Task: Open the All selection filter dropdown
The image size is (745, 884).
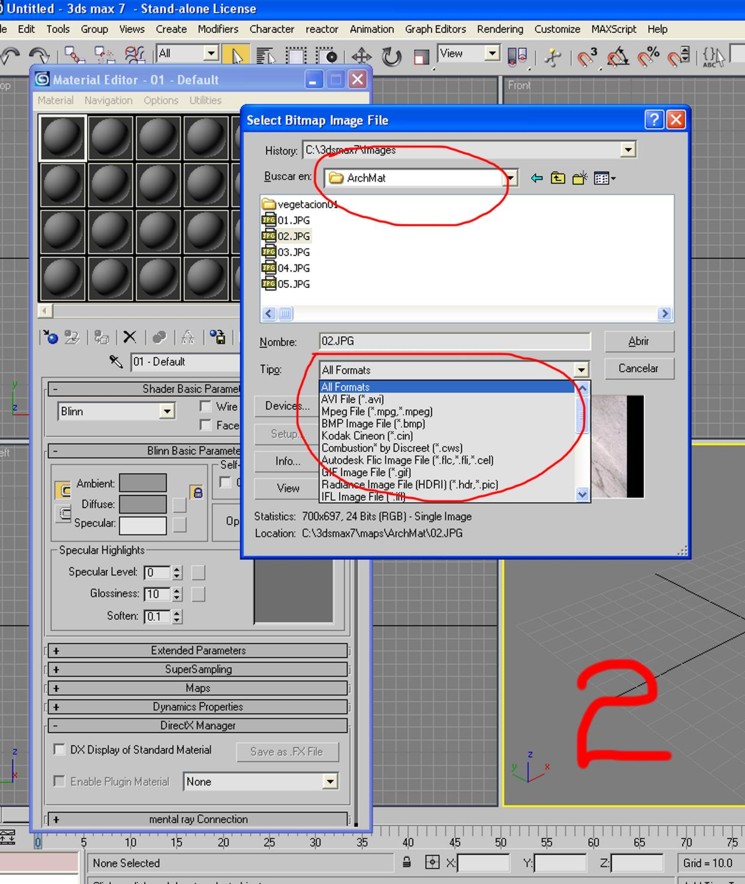Action: coord(211,53)
